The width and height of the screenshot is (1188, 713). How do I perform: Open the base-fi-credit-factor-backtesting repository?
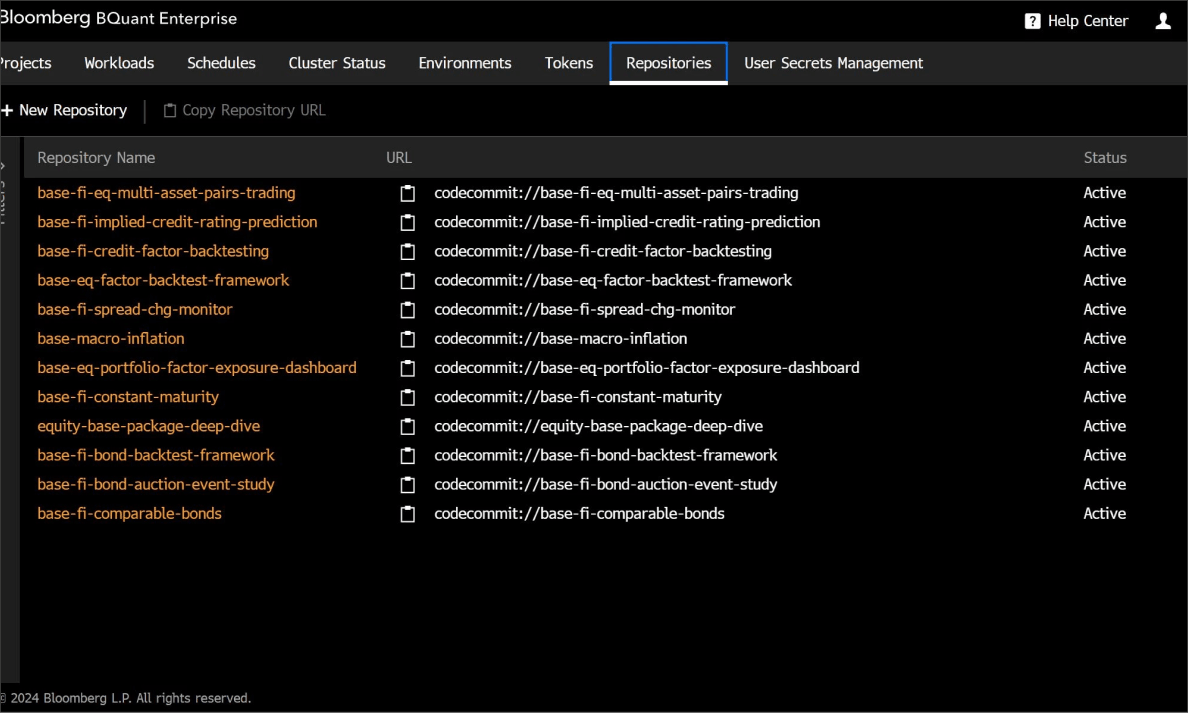point(153,251)
